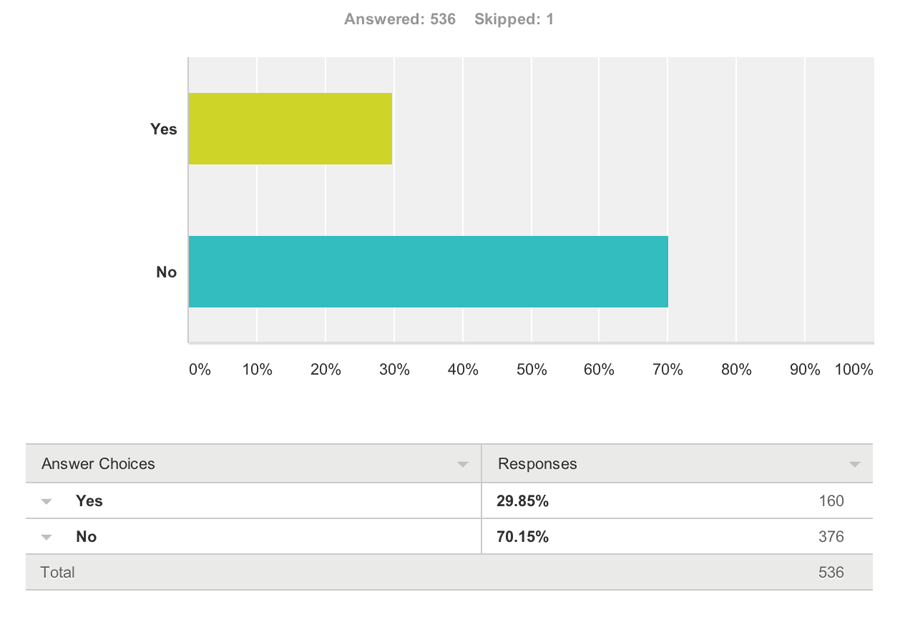
Task: Click the total count of 536
Action: pyautogui.click(x=831, y=573)
